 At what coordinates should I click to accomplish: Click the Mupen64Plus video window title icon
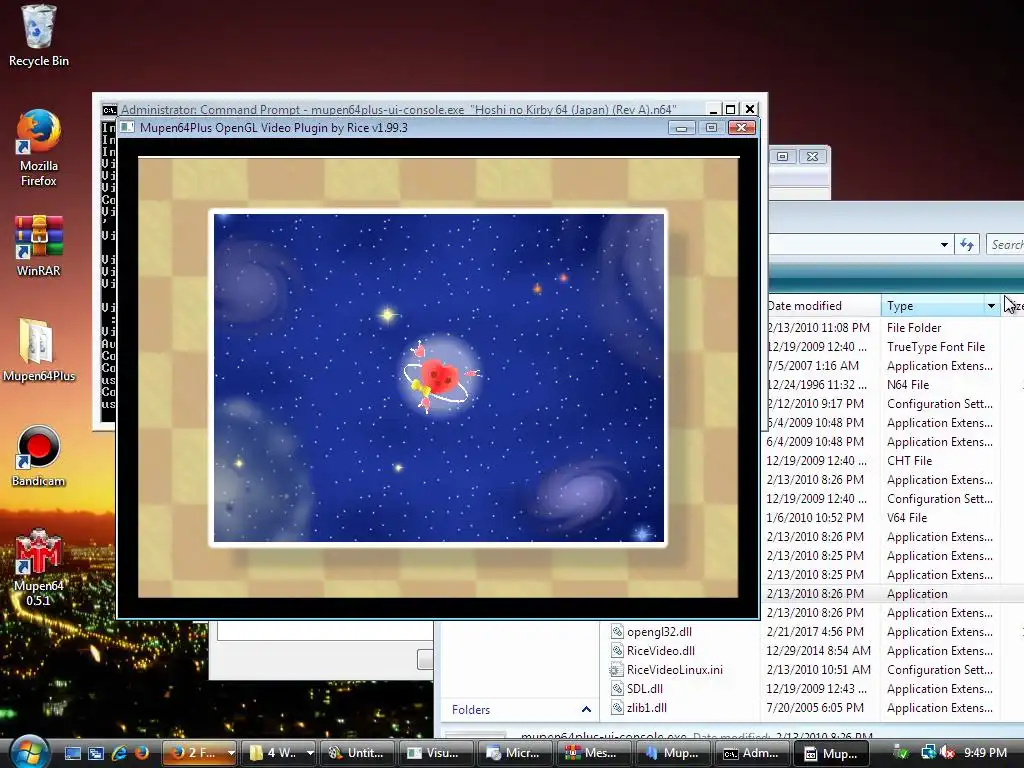pos(127,127)
